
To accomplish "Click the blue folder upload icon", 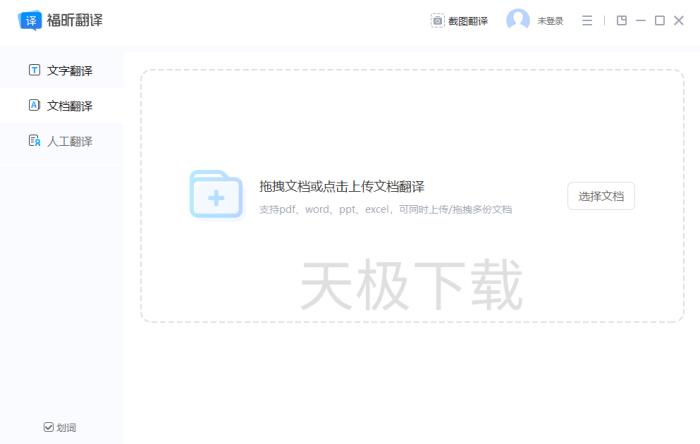I will pos(216,194).
